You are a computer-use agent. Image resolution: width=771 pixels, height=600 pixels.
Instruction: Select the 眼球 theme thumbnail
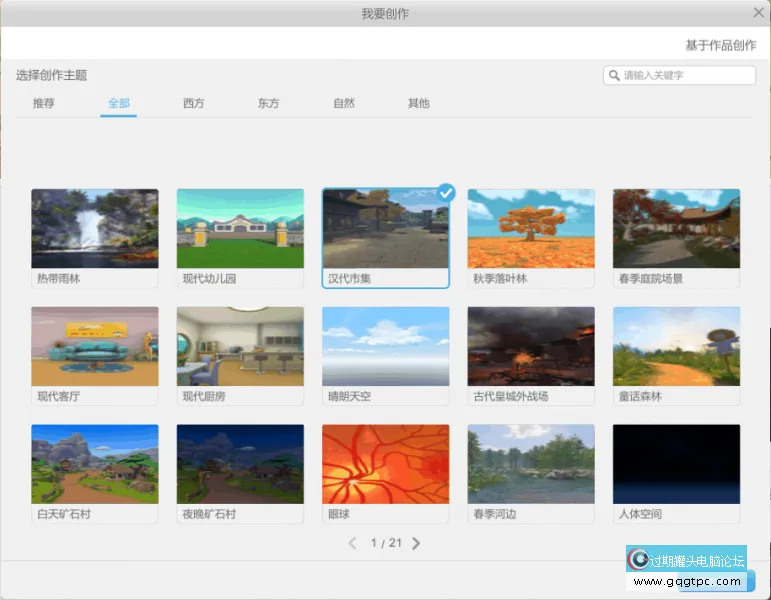tap(386, 464)
